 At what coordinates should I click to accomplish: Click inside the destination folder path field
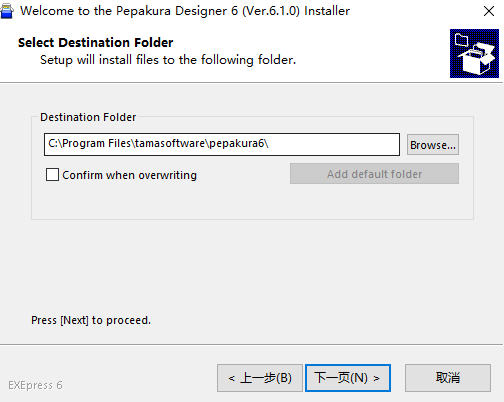click(x=222, y=144)
